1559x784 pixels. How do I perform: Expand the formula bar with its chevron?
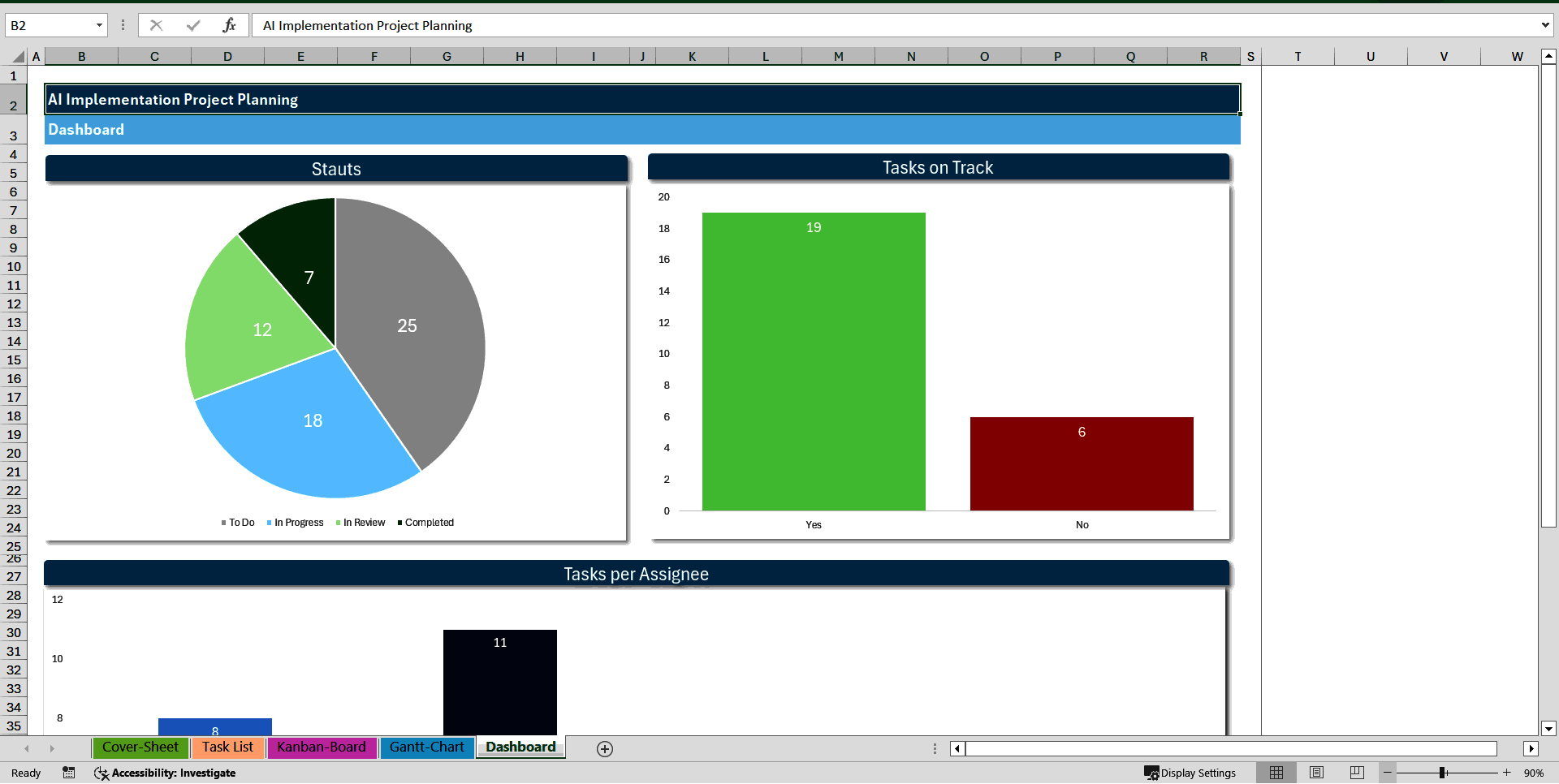point(1546,25)
